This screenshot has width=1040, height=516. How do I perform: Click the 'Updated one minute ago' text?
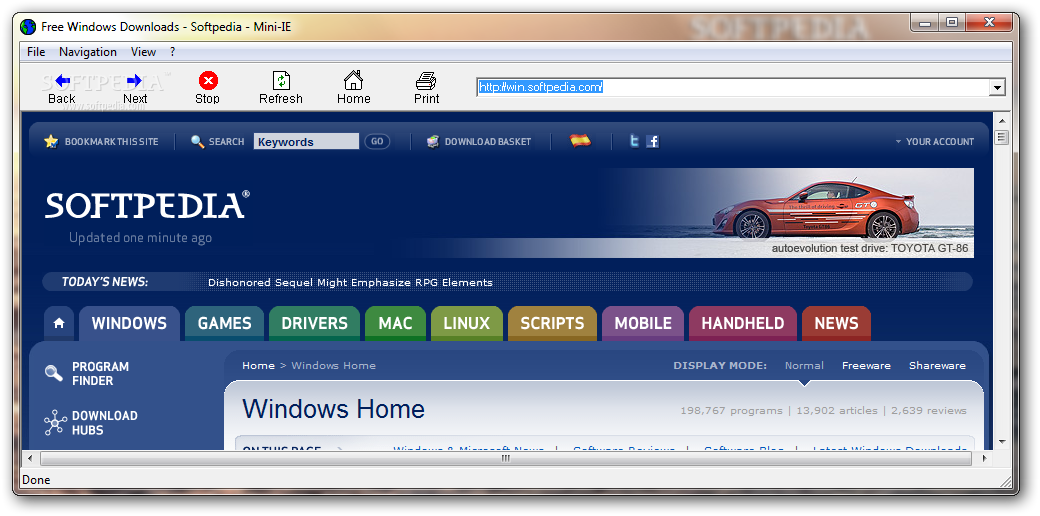141,237
